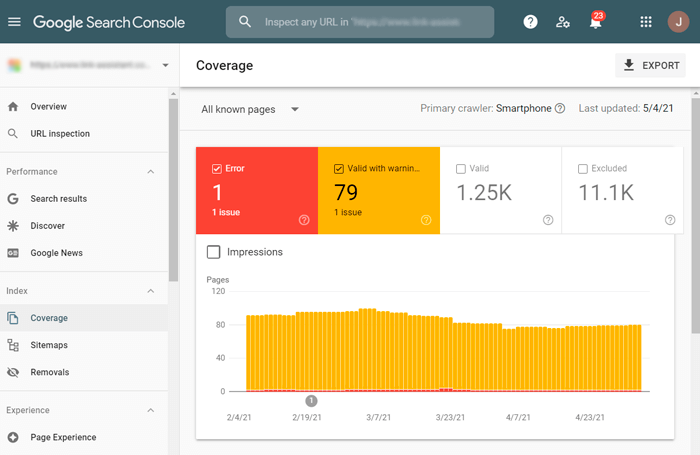Enable the Valid checkbox
The width and height of the screenshot is (700, 455).
tap(461, 169)
